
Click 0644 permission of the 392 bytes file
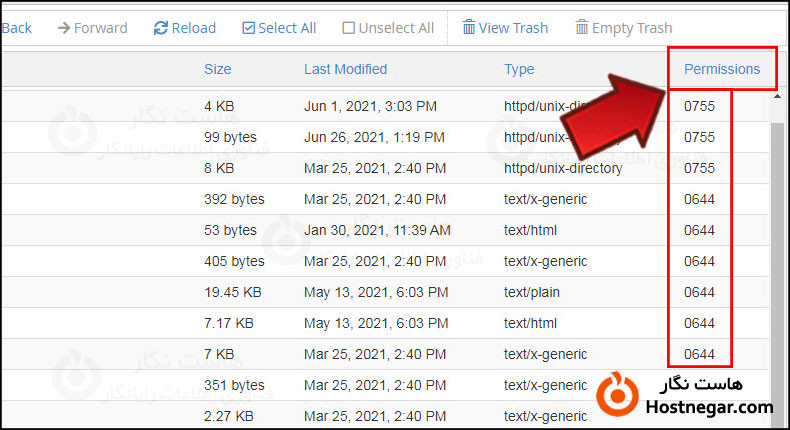pyautogui.click(x=699, y=199)
